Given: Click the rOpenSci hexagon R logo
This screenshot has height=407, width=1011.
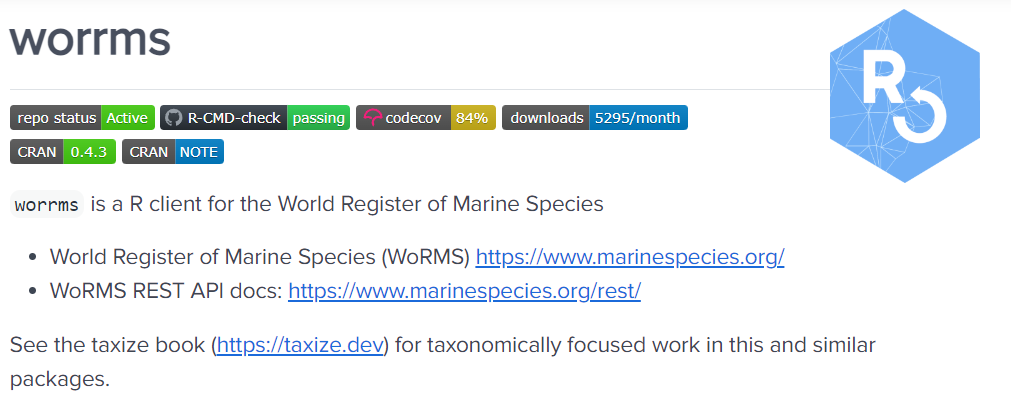Looking at the screenshot, I should pyautogui.click(x=901, y=96).
